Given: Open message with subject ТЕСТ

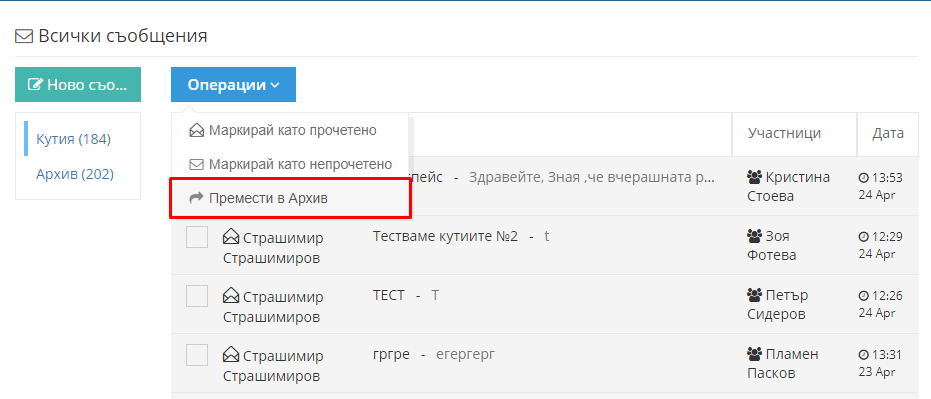Looking at the screenshot, I should click(389, 295).
